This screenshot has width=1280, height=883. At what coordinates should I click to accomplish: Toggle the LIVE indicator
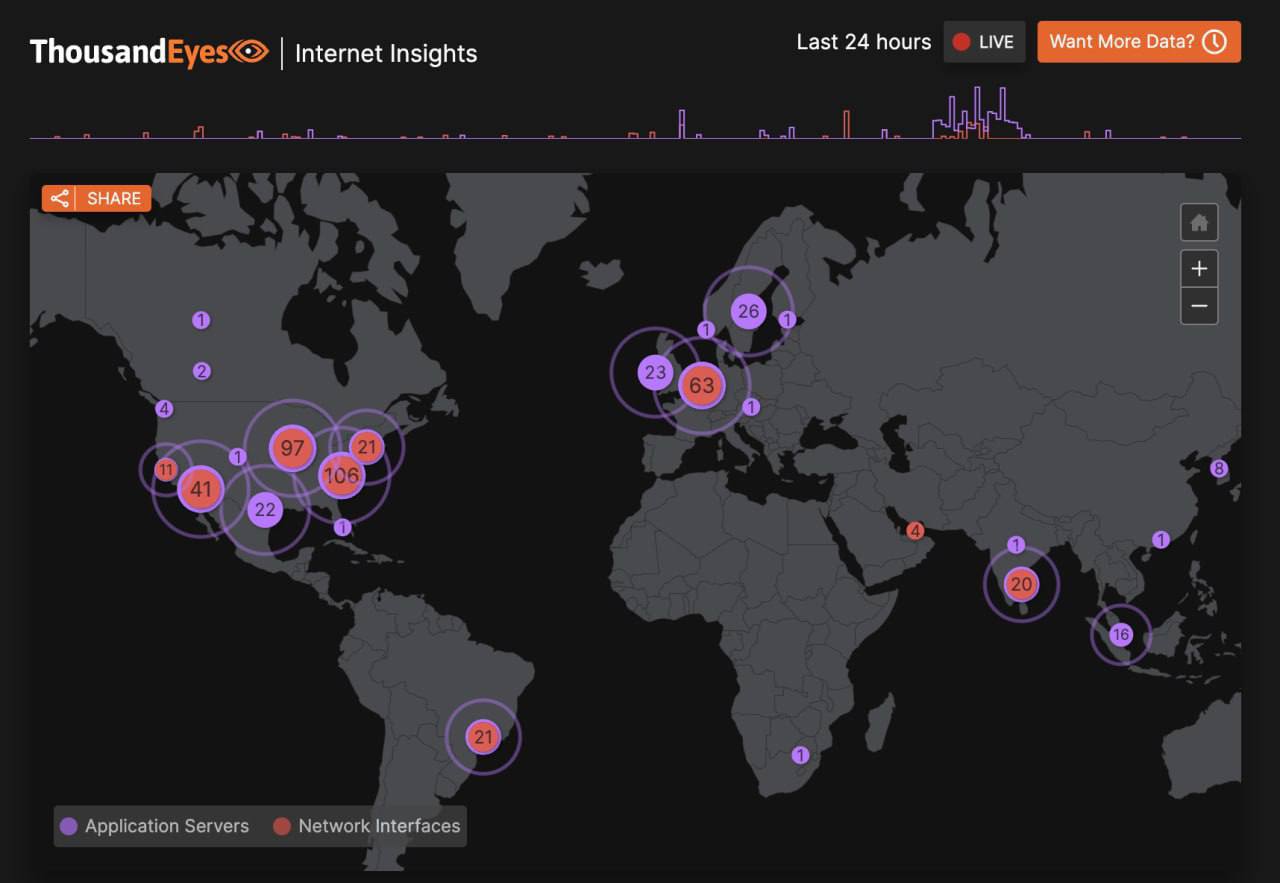[x=984, y=42]
